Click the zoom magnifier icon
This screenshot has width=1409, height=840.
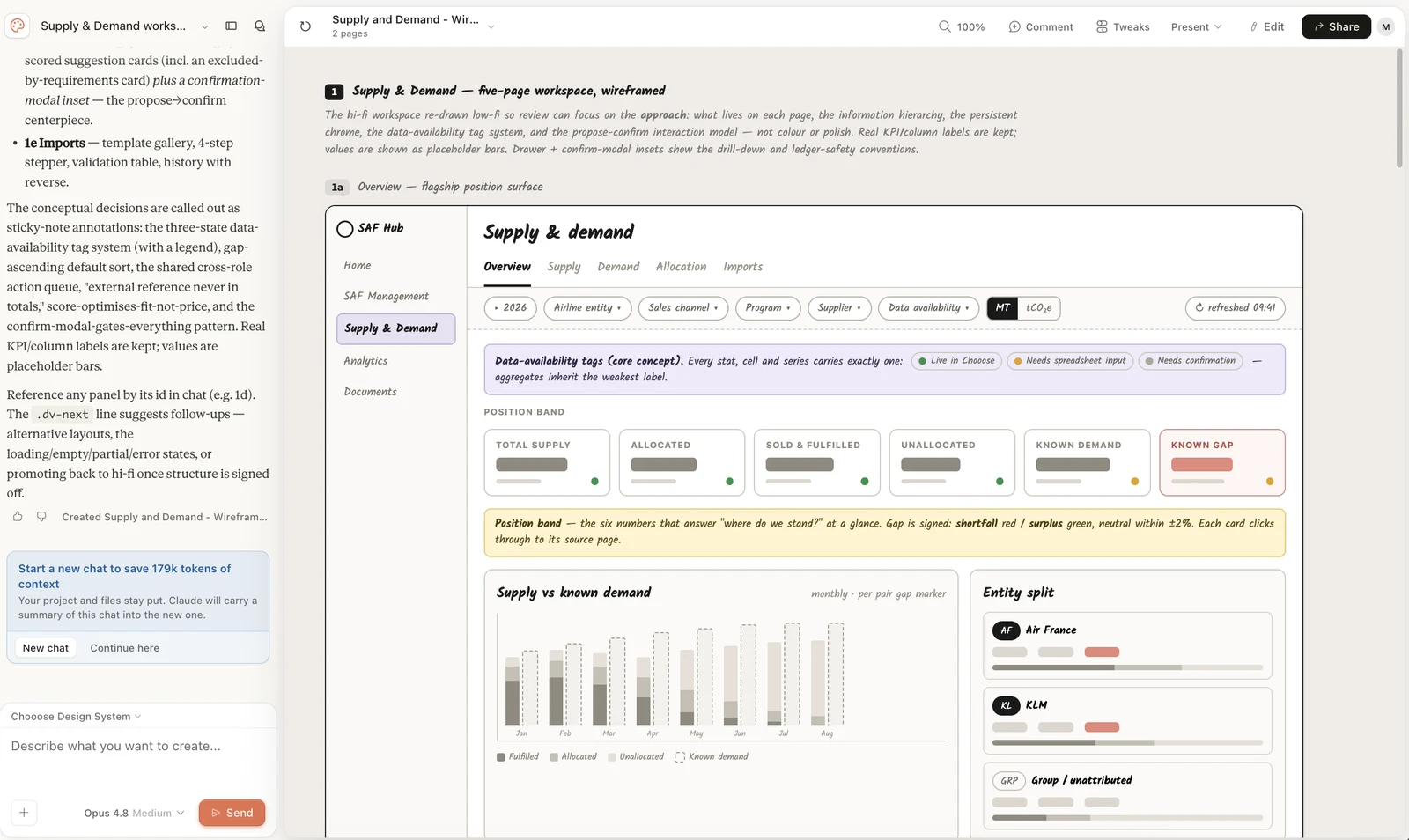coord(944,26)
